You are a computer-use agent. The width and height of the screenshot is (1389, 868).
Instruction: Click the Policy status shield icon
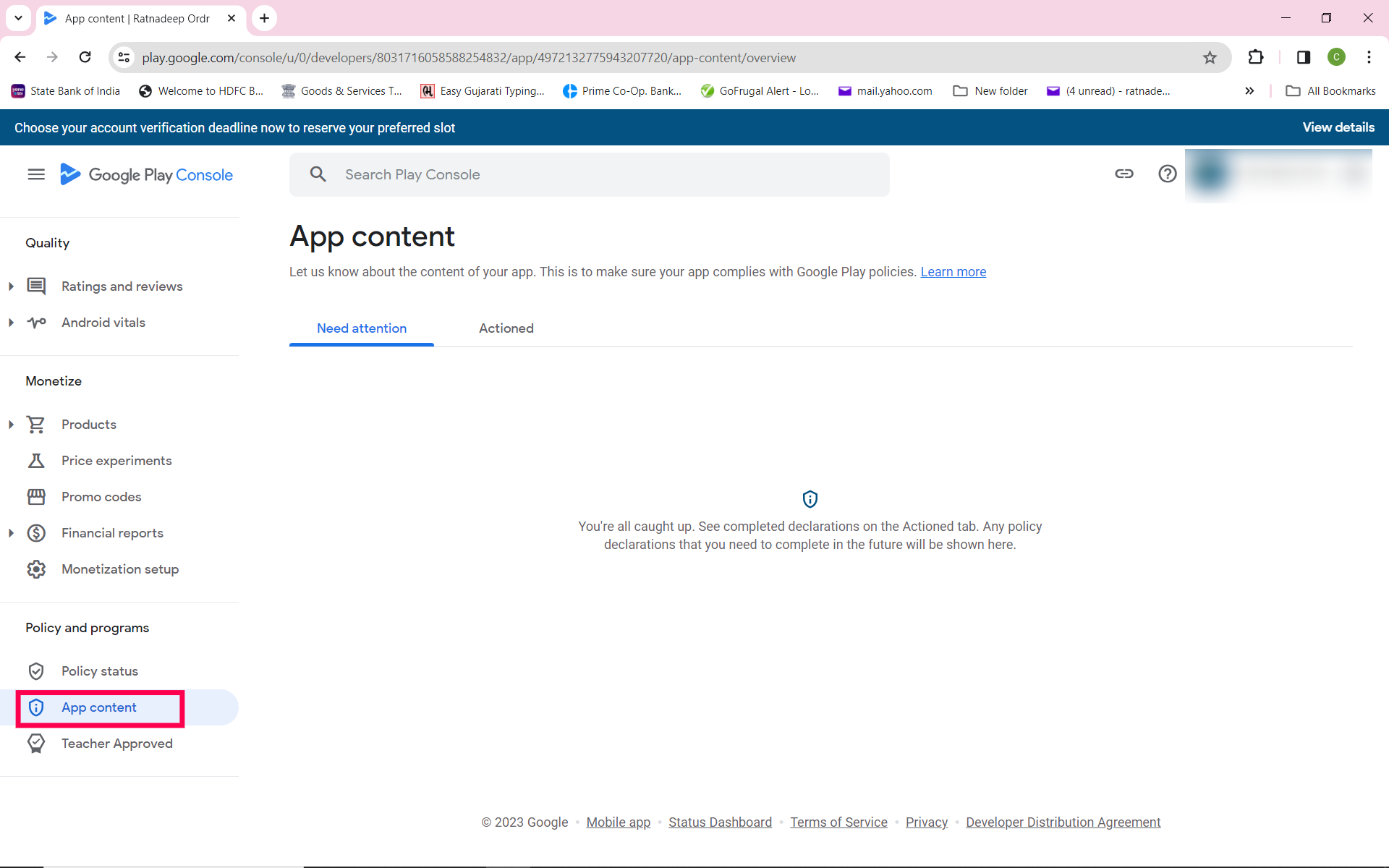[x=36, y=671]
